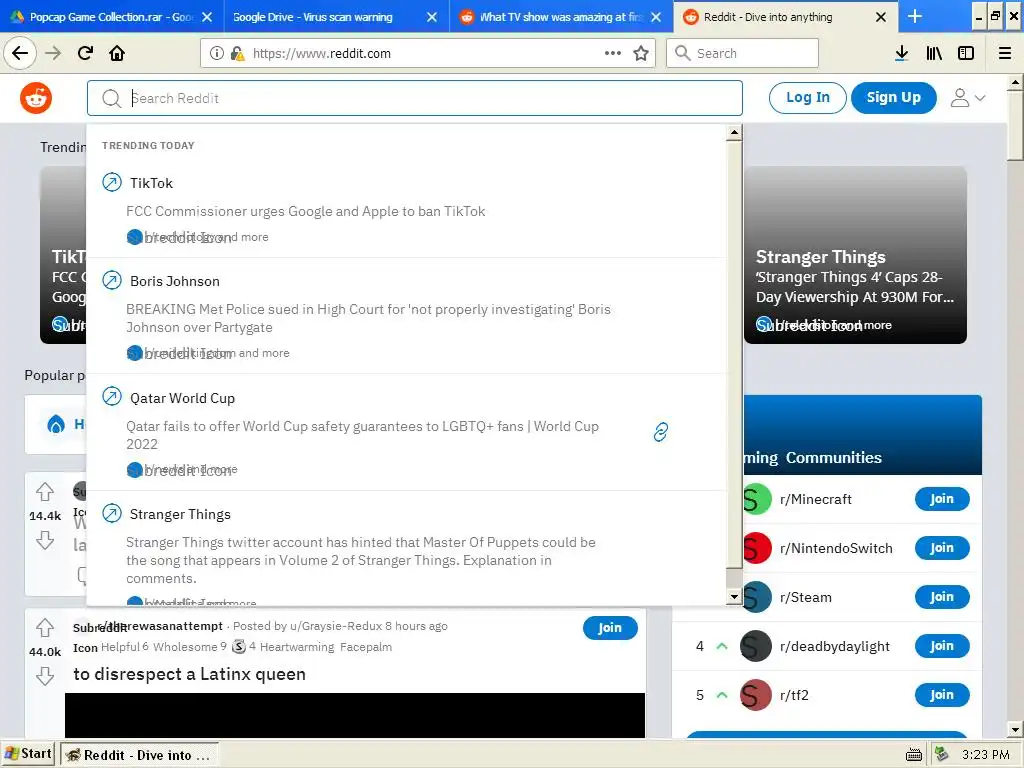
Task: Join the r/Steam community
Action: (942, 598)
